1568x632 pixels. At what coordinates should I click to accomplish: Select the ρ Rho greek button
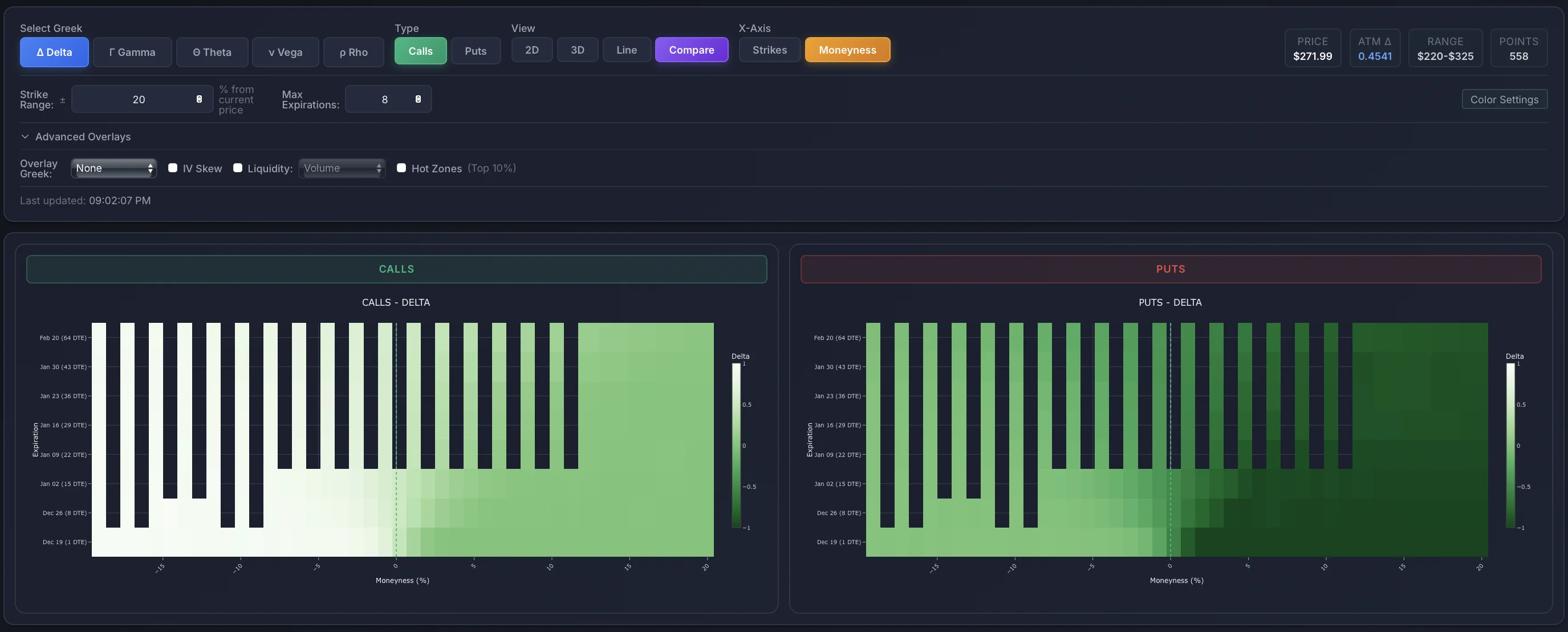tap(353, 52)
